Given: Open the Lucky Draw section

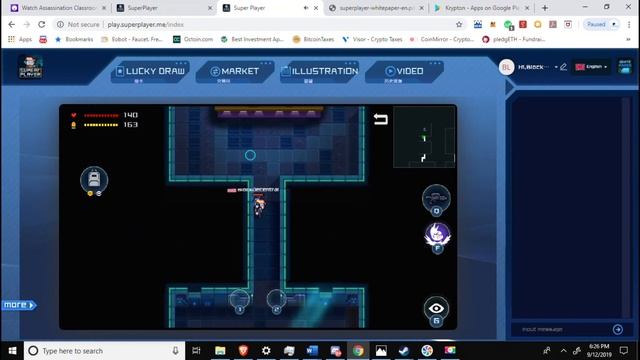Looking at the screenshot, I should click(150, 71).
